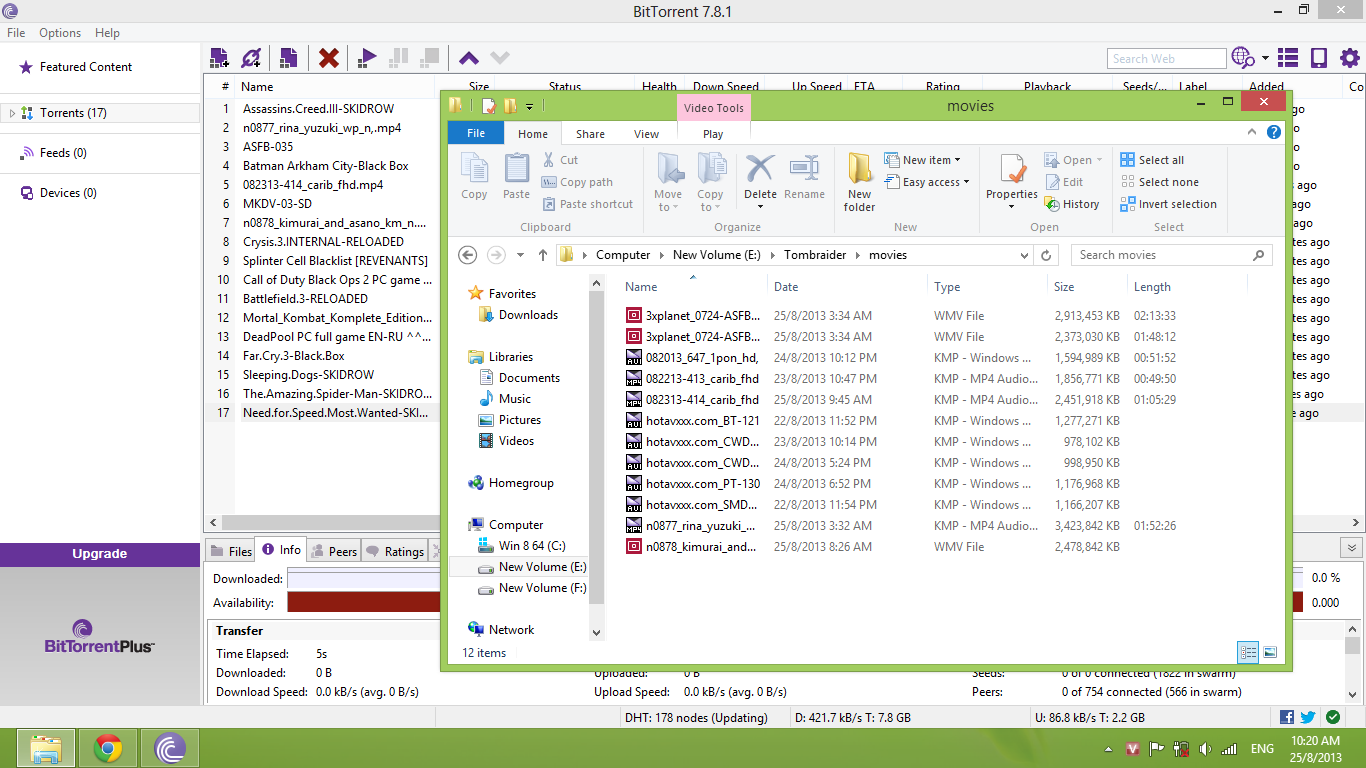Open the Share ribbon tab in Explorer

590,134
